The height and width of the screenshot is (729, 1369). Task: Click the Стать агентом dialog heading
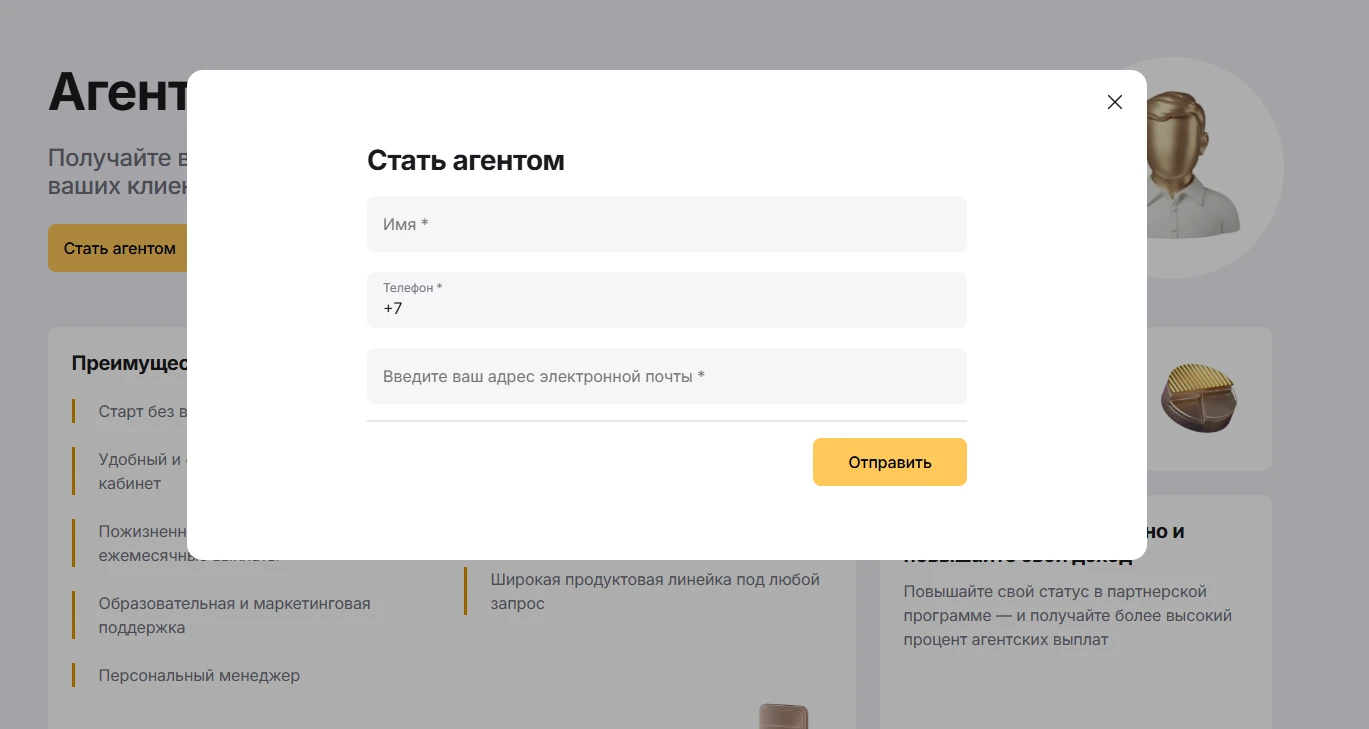466,160
